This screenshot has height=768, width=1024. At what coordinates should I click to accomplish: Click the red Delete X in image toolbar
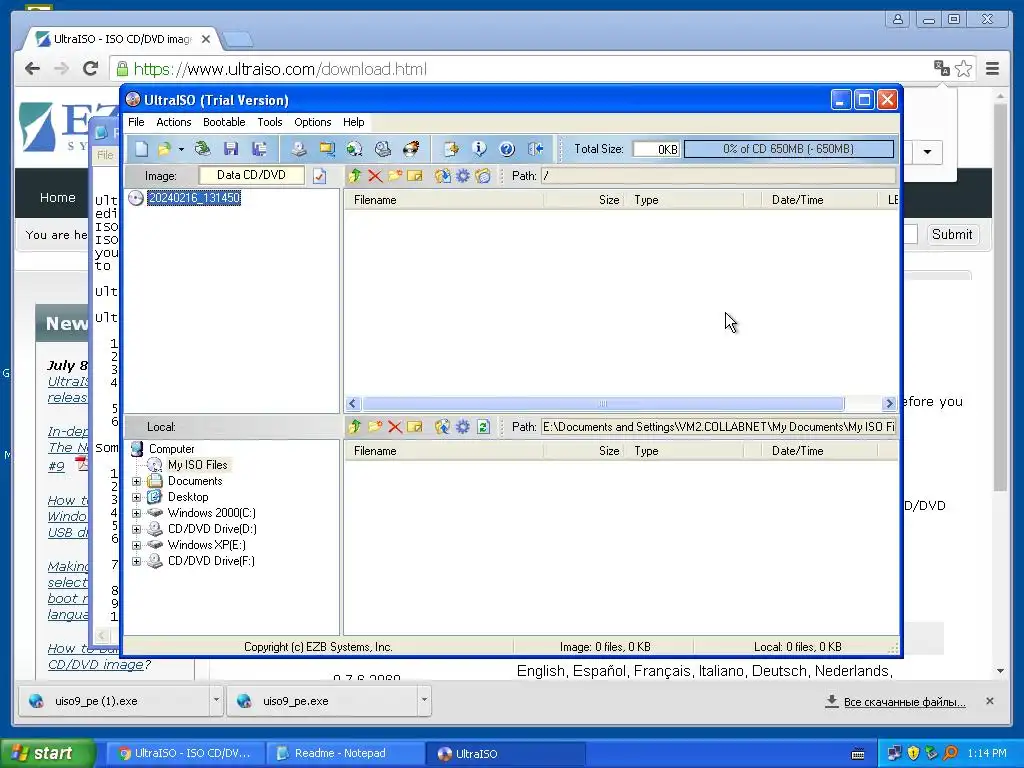(x=375, y=176)
